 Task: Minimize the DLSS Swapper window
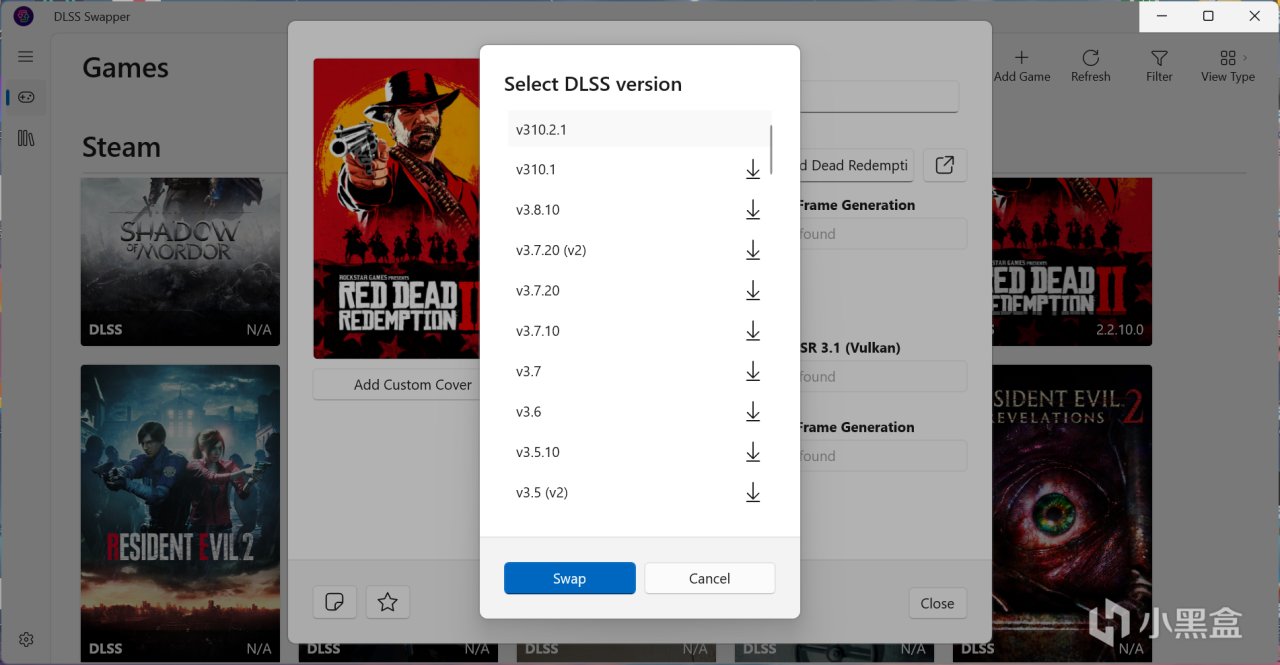[x=1162, y=16]
